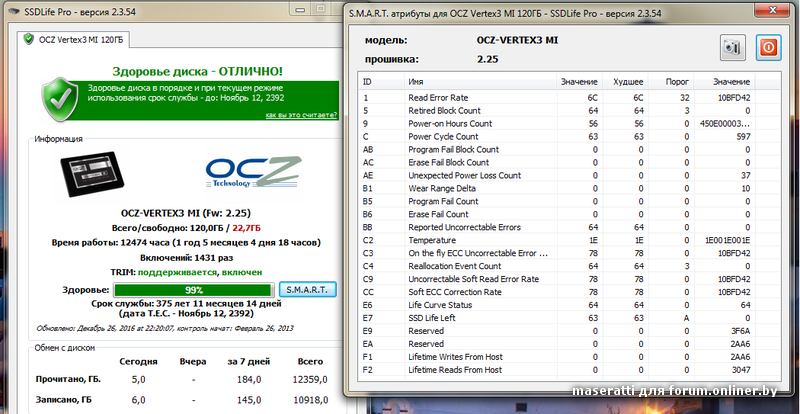800x414 pixels.
Task: Click the OCZ Technology logo
Action: (x=254, y=173)
